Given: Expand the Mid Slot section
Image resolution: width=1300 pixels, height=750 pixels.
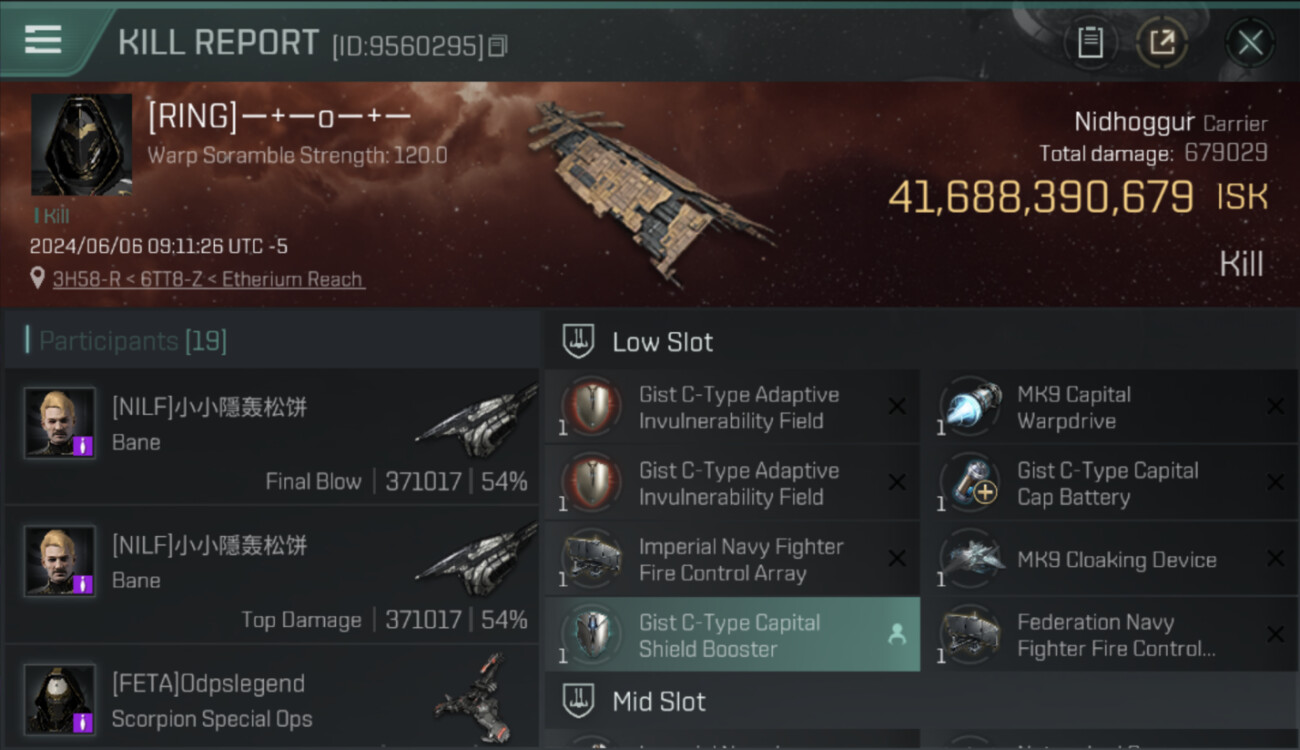Looking at the screenshot, I should 921,701.
